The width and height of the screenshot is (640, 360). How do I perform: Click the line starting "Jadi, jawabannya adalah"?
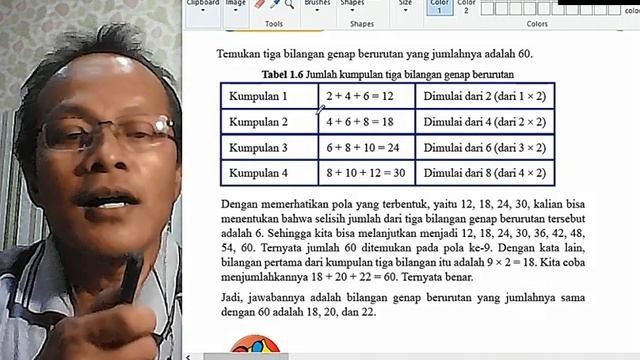tap(403, 298)
